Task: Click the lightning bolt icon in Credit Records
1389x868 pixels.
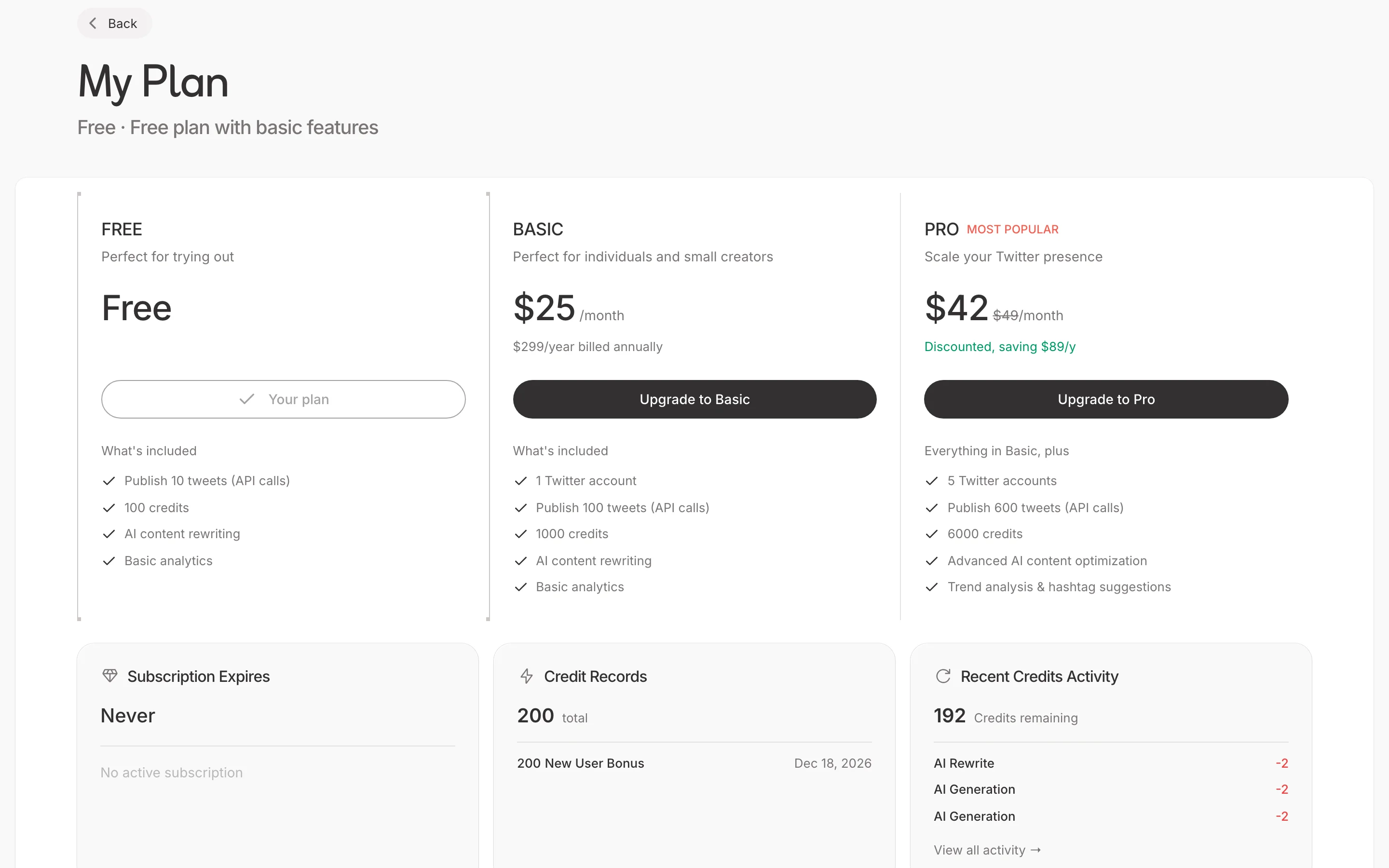Action: 526,676
